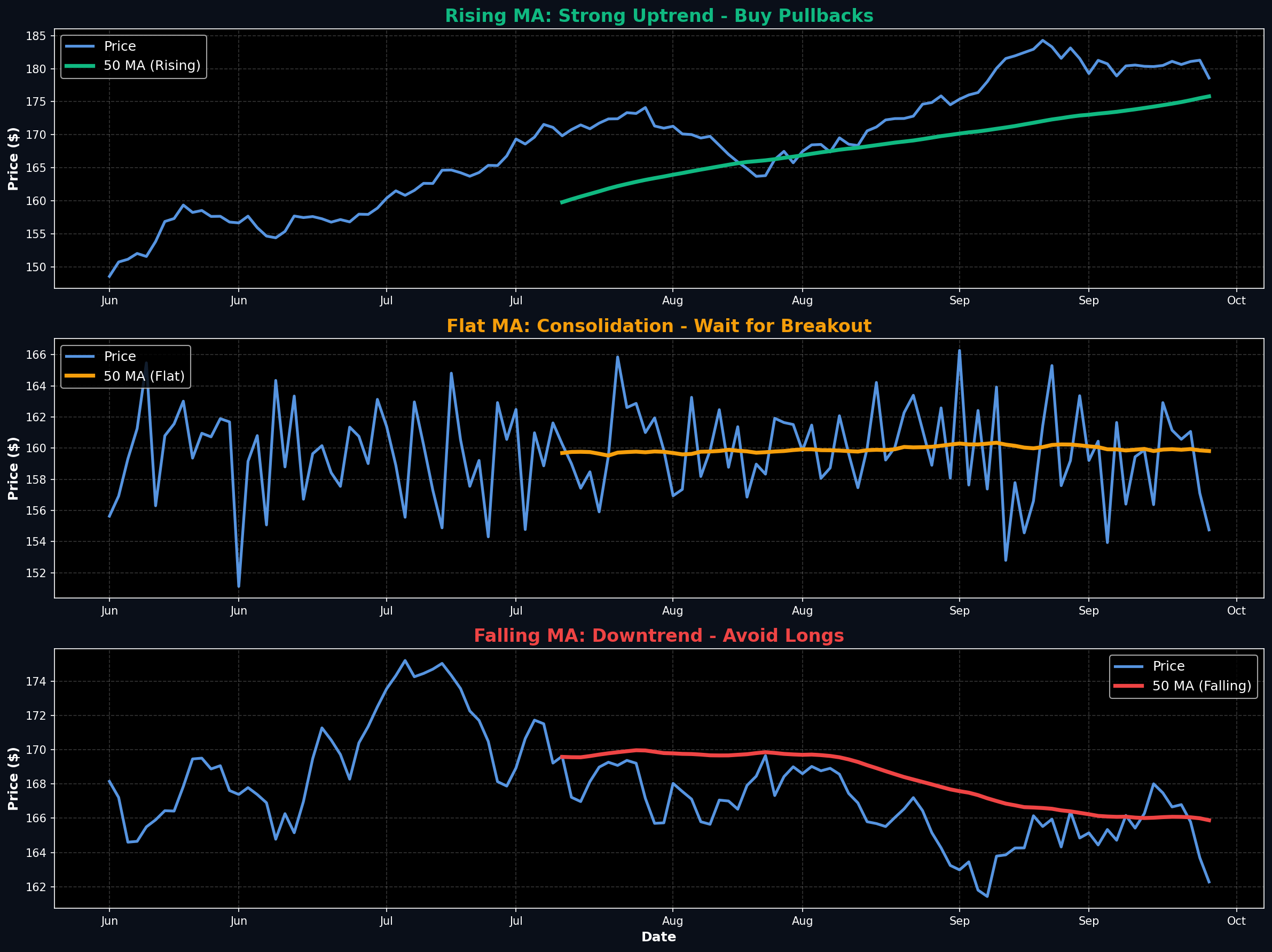
Task: Select the 'Rising MA: Strong Uptrend' title
Action: (659, 16)
